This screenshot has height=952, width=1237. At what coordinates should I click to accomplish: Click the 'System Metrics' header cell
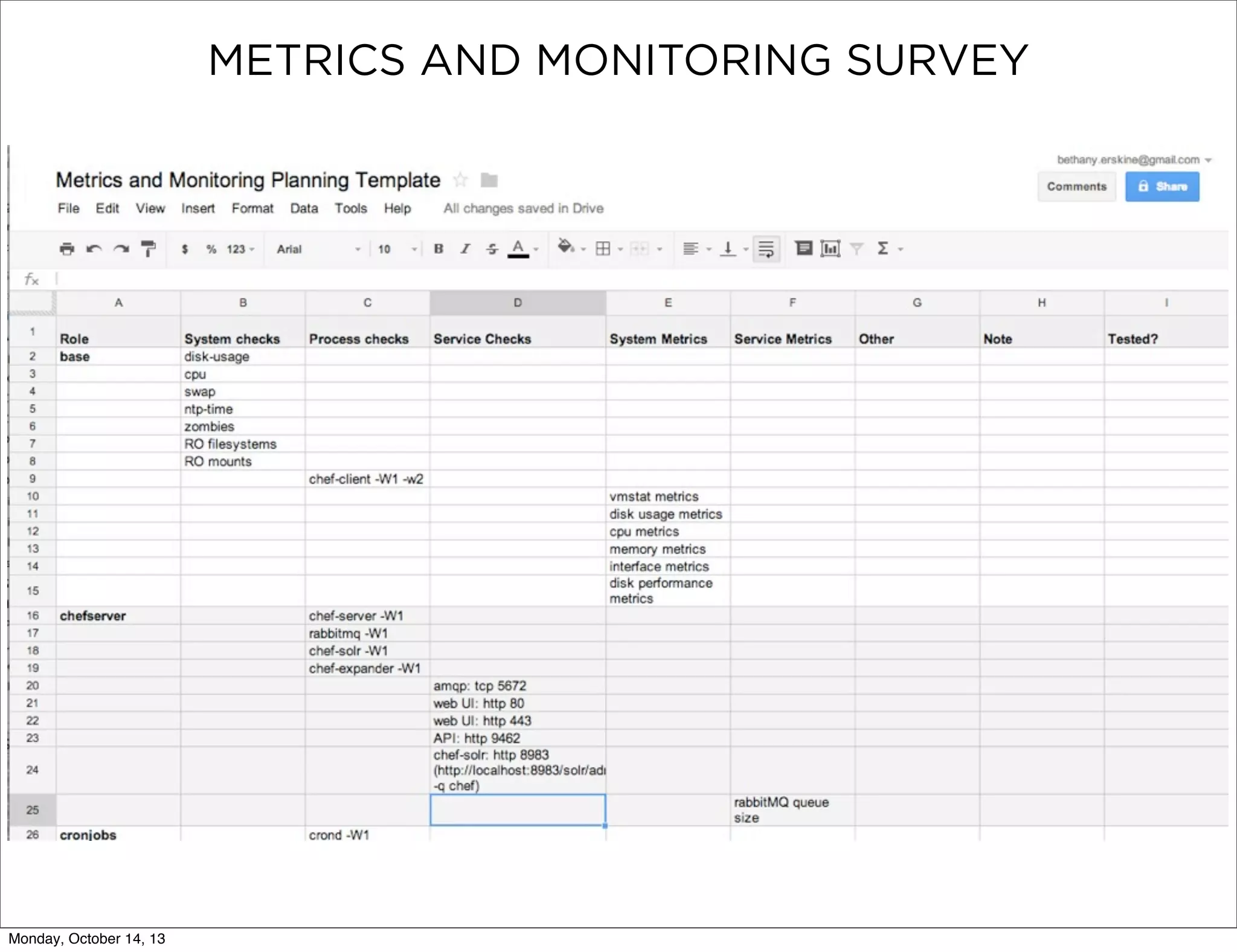[x=668, y=332]
